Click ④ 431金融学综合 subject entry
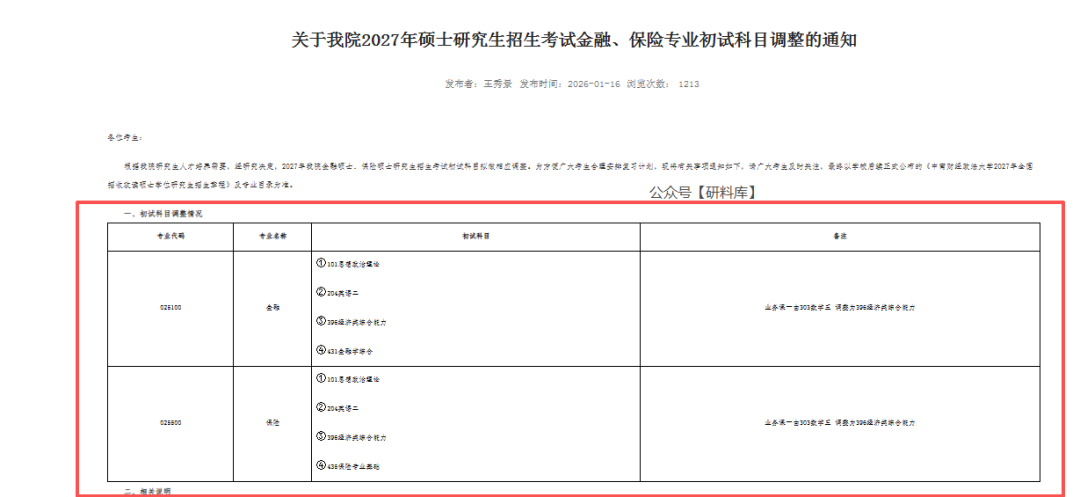Image resolution: width=1080 pixels, height=497 pixels. pyautogui.click(x=350, y=351)
